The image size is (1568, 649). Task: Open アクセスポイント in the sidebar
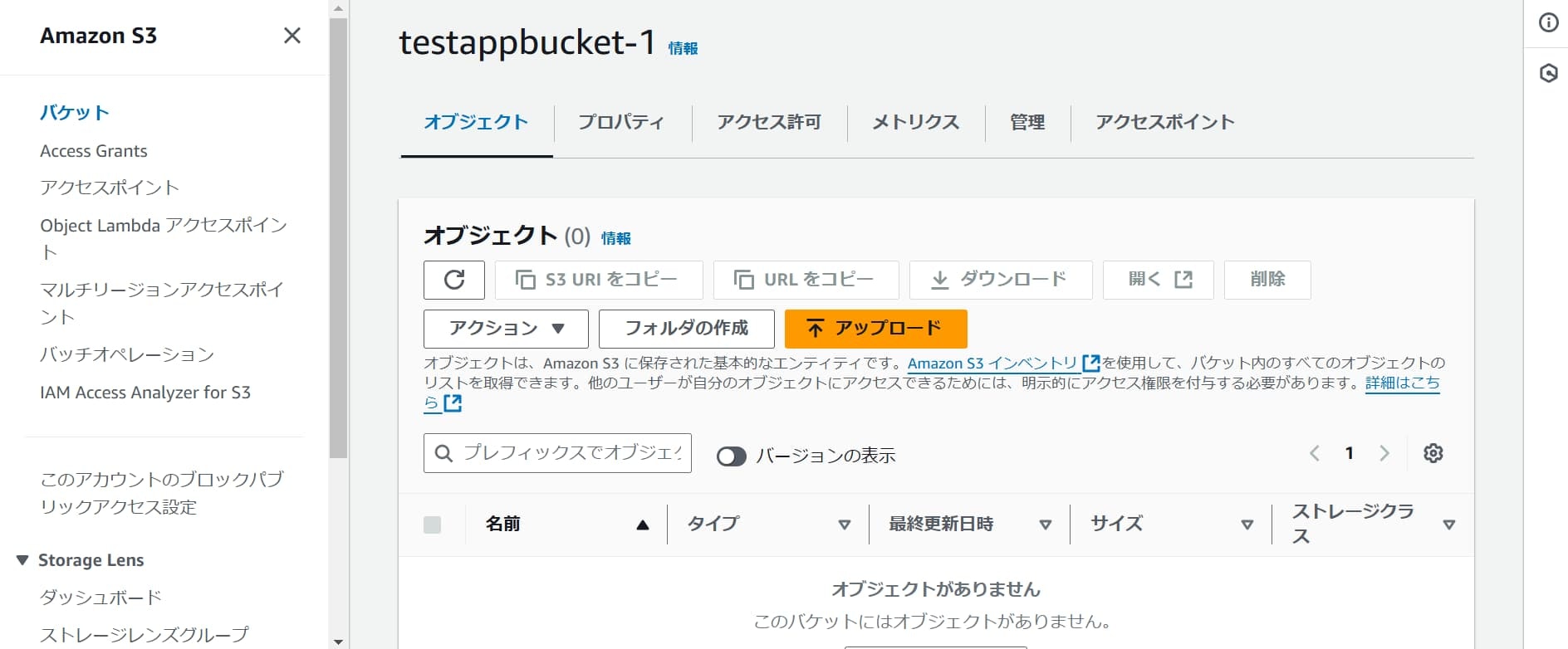(110, 188)
